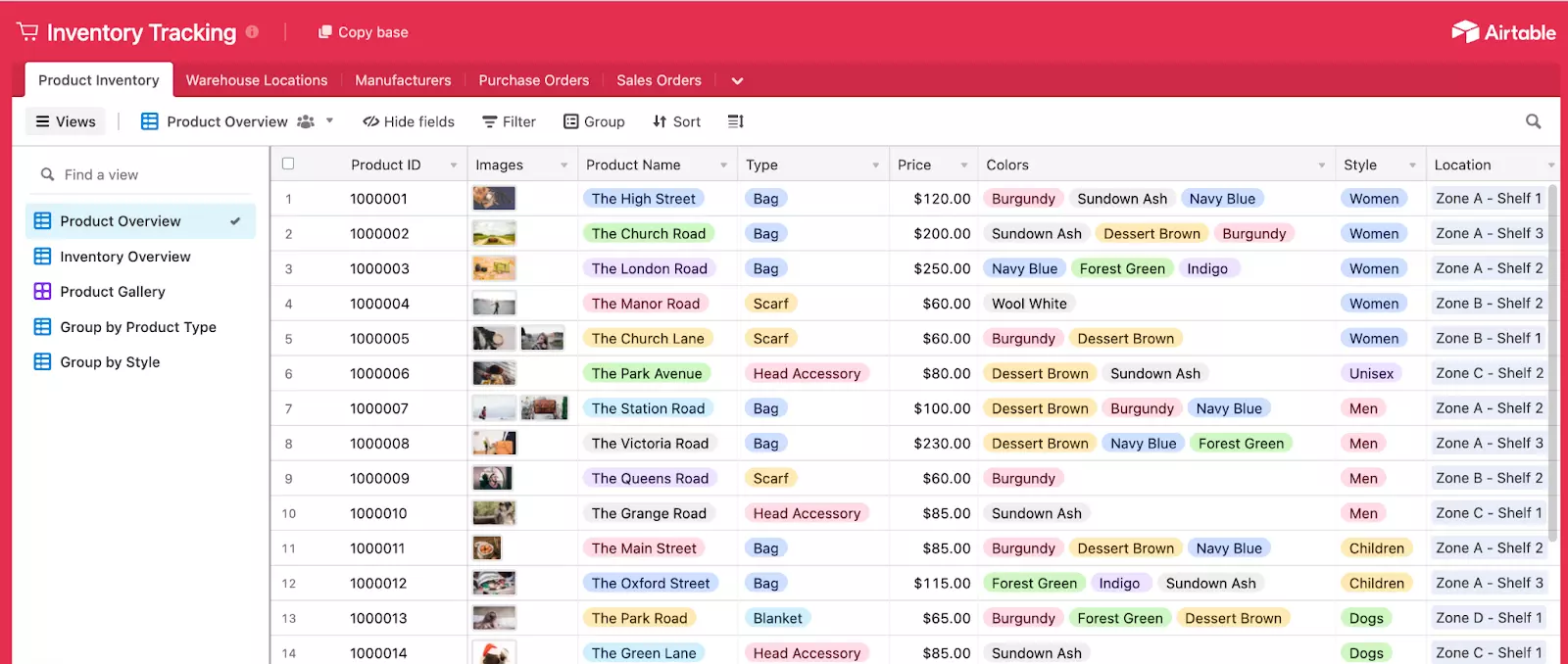The width and height of the screenshot is (1568, 664).
Task: Select the Product Gallery gallery icon in the sidebar
Action: point(42,292)
